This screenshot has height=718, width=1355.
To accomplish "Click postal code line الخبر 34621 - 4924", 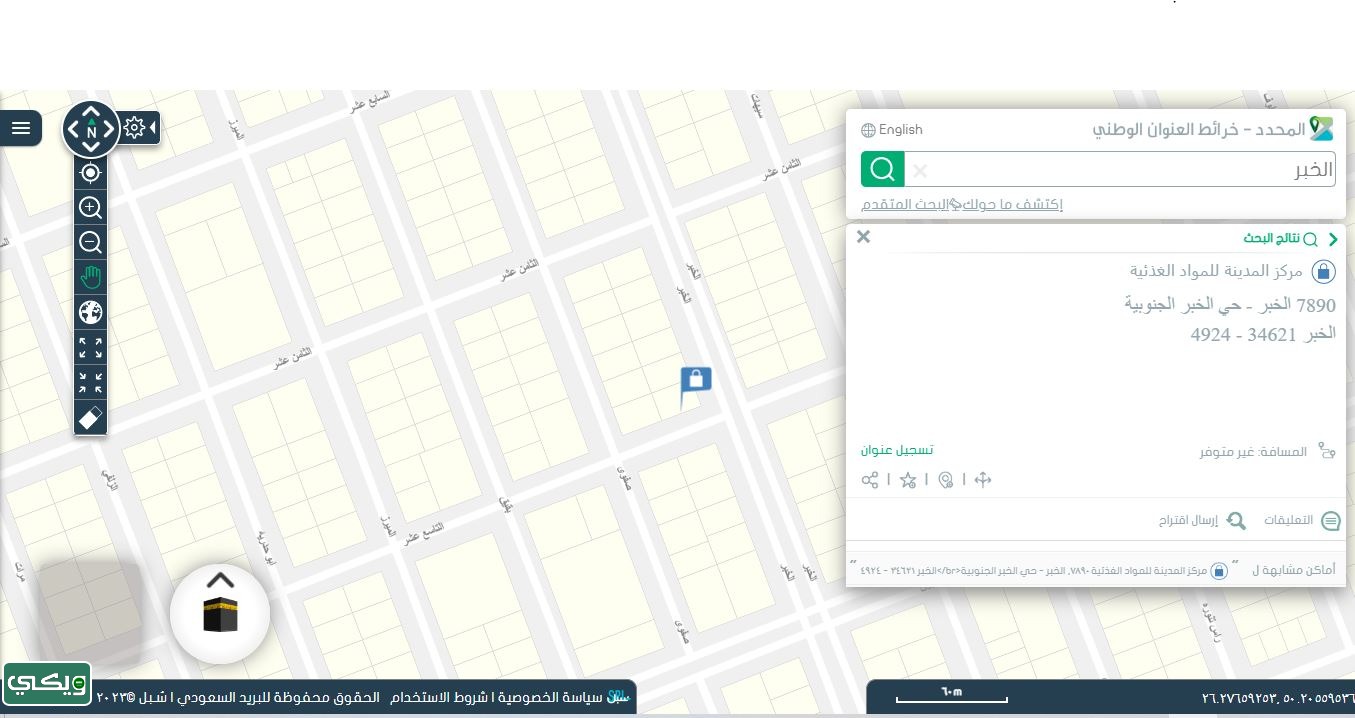I will [1263, 333].
